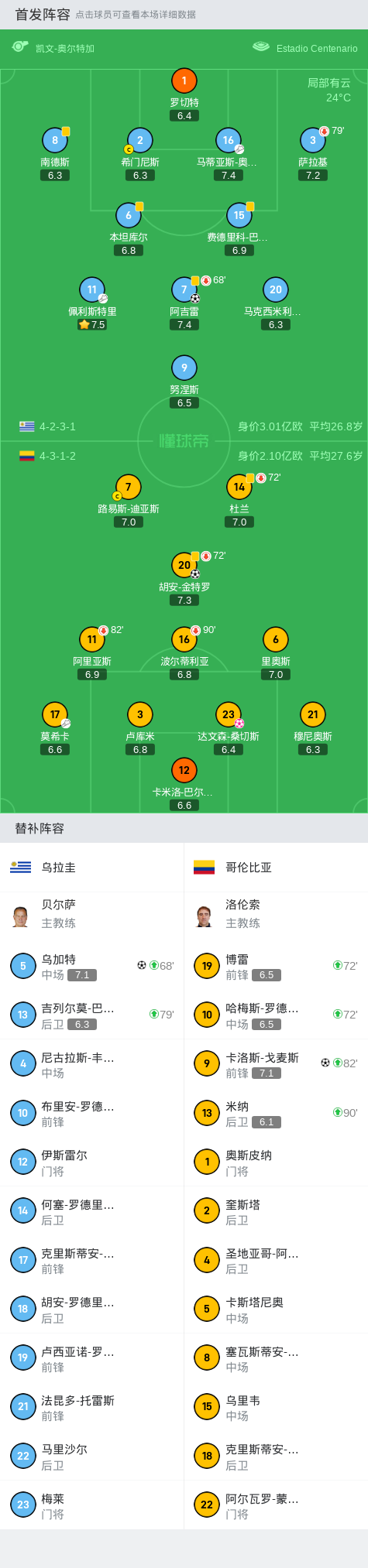Viewport: 368px width, 1568px height.
Task: Click the stadium icon beside Estadio Centenario
Action: tap(261, 47)
